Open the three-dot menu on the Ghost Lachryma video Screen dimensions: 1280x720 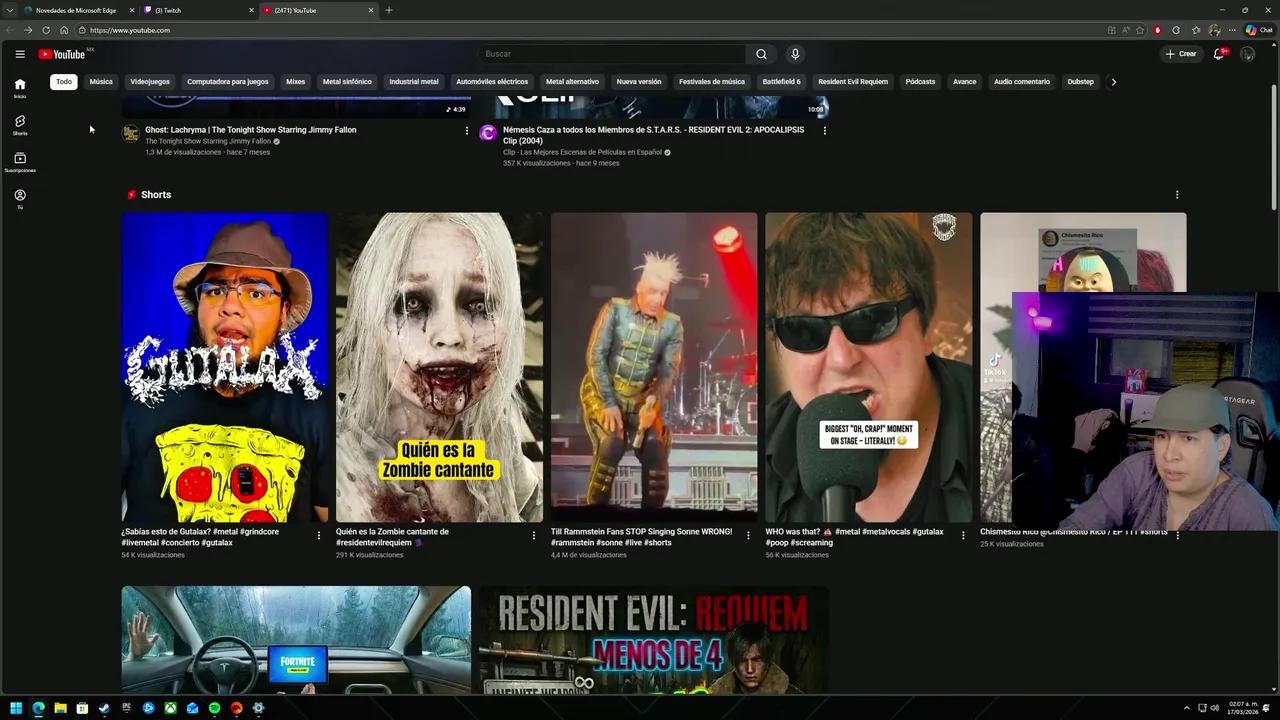point(466,130)
